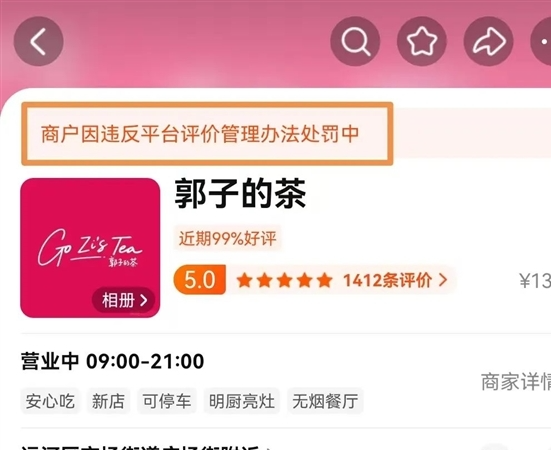The image size is (551, 450).
Task: Tap the 近期99%好评 badge
Action: (228, 239)
